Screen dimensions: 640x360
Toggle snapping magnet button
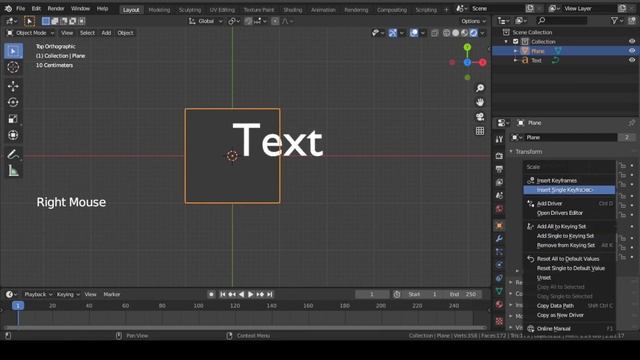click(x=248, y=21)
